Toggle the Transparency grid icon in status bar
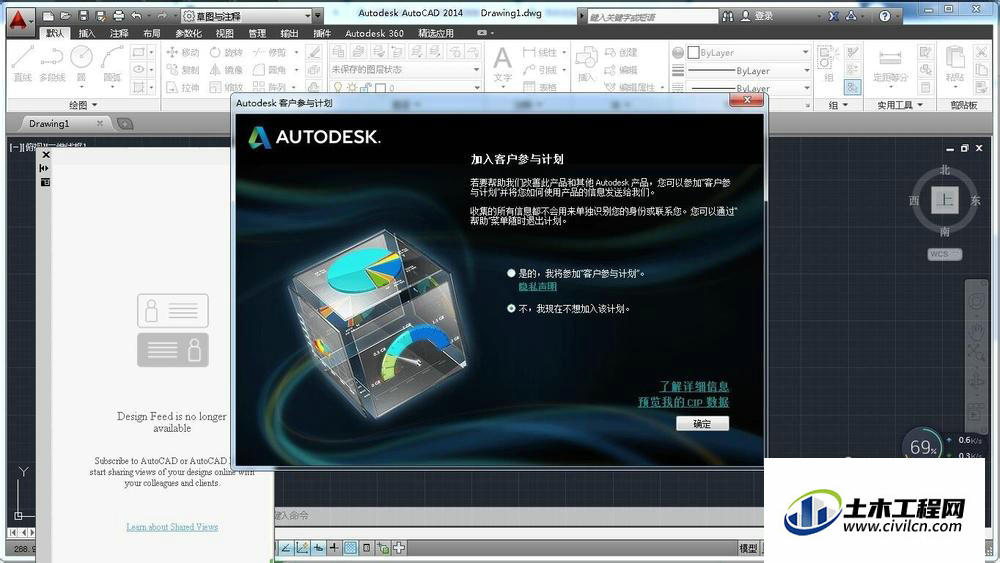 [x=350, y=548]
